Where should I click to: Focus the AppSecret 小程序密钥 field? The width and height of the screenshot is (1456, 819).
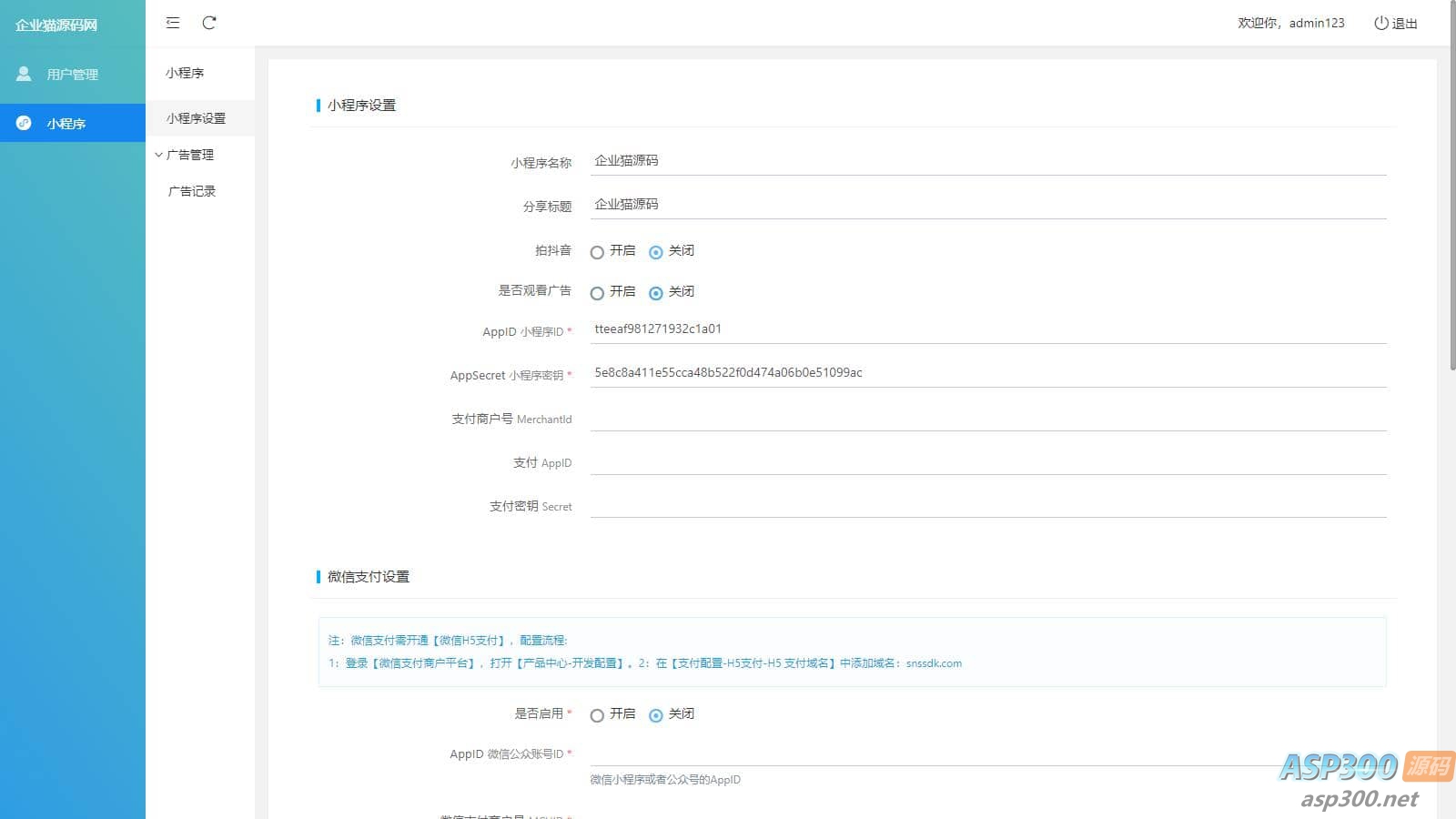pyautogui.click(x=987, y=373)
